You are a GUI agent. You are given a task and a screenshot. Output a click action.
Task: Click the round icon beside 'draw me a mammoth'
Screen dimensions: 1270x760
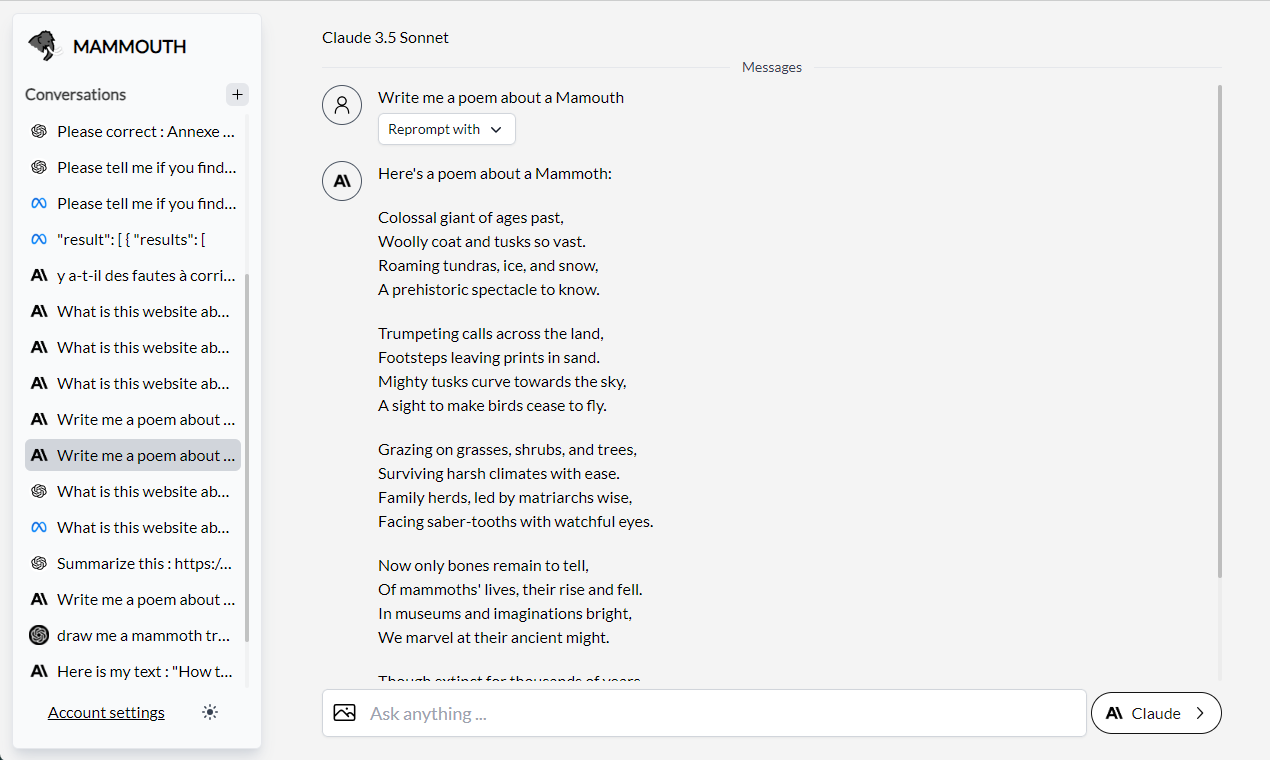click(x=39, y=635)
